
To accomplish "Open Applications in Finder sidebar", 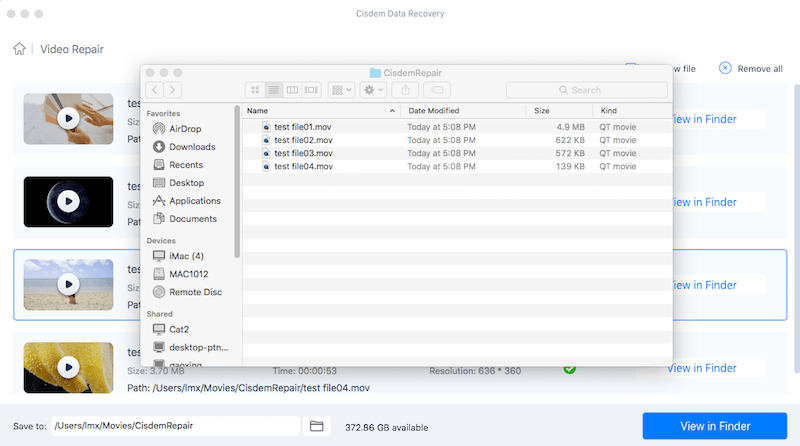I will click(194, 201).
